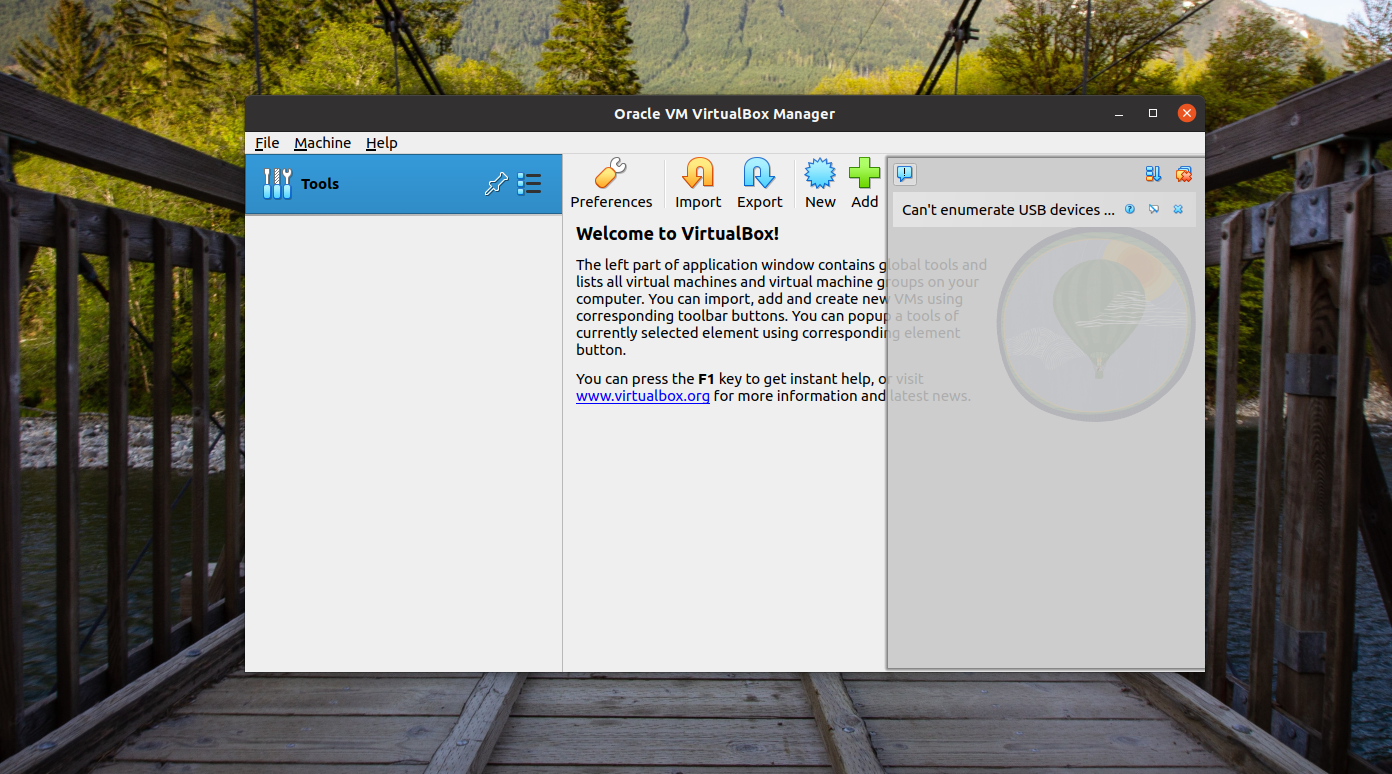
Task: Open the Help menu
Action: (381, 143)
